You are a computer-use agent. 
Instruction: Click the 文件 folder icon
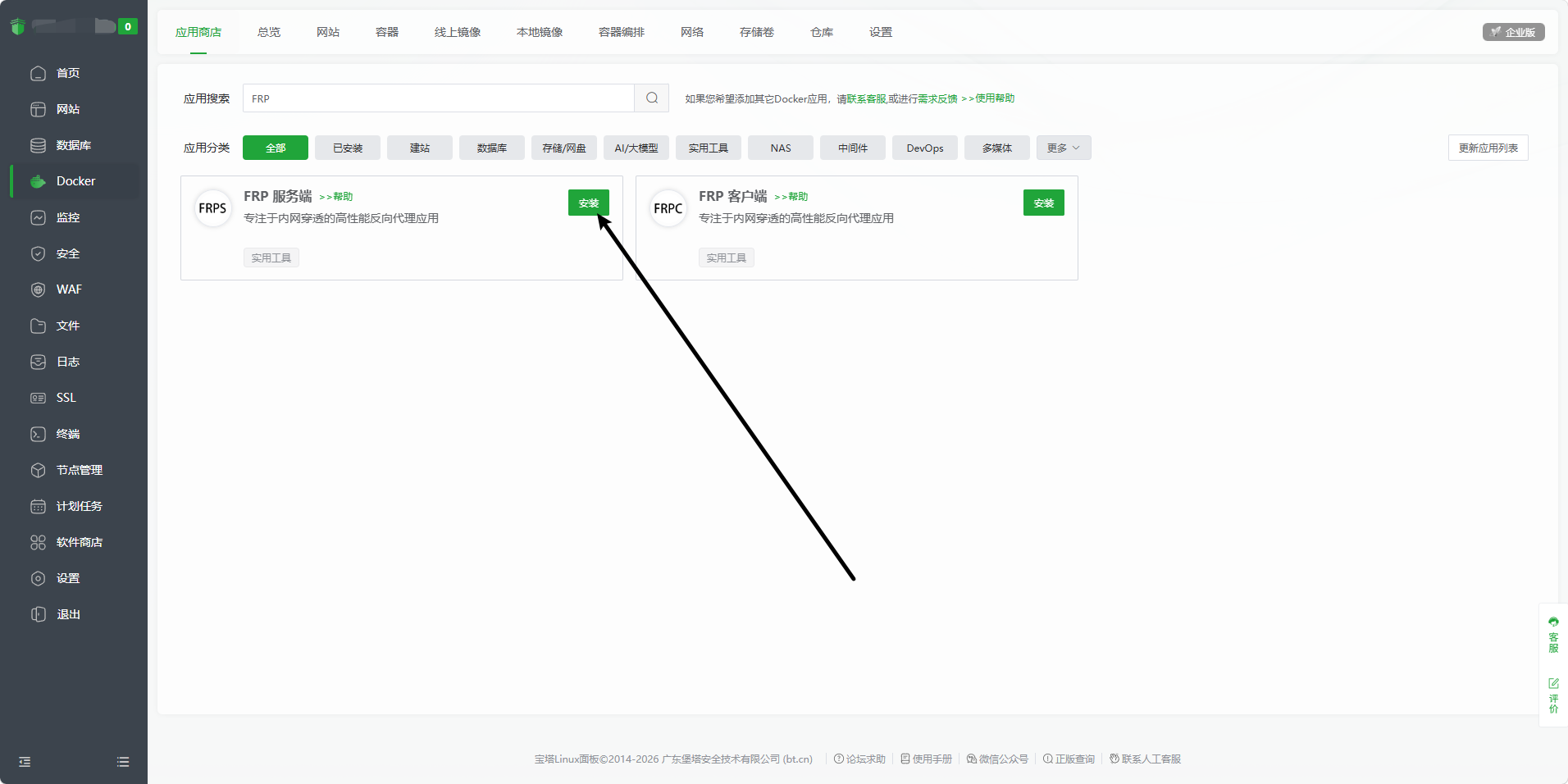tap(38, 326)
